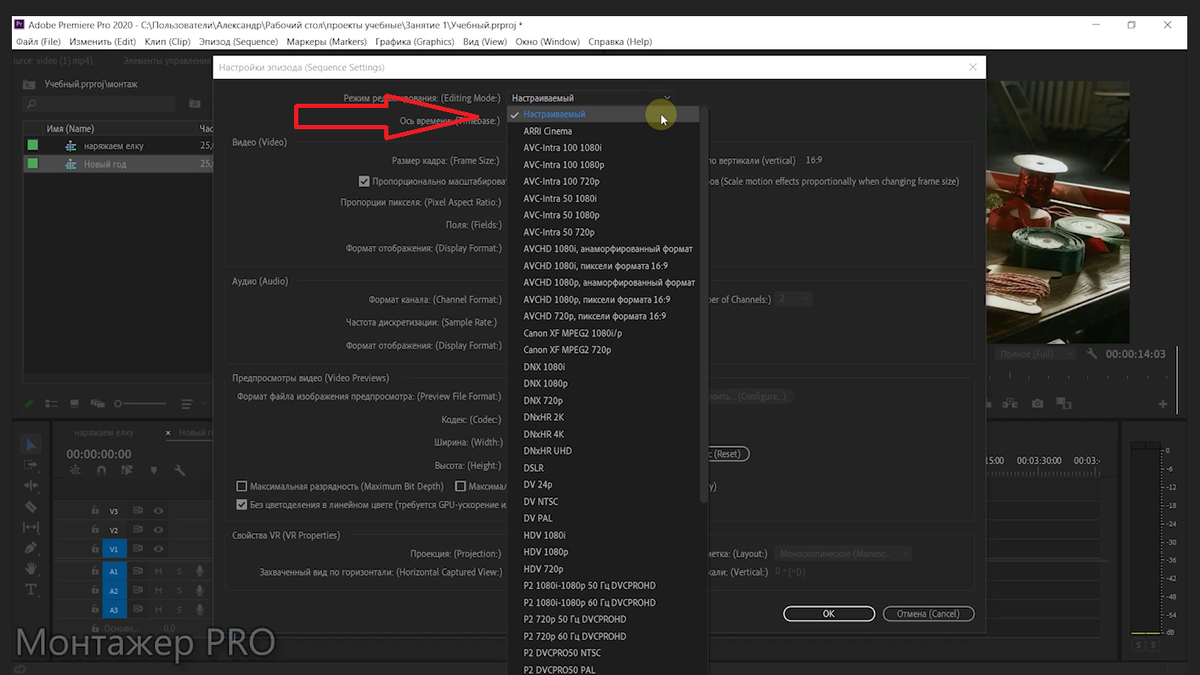Switch project panel to Freeform view
This screenshot has width=1200, height=675.
tap(100, 404)
